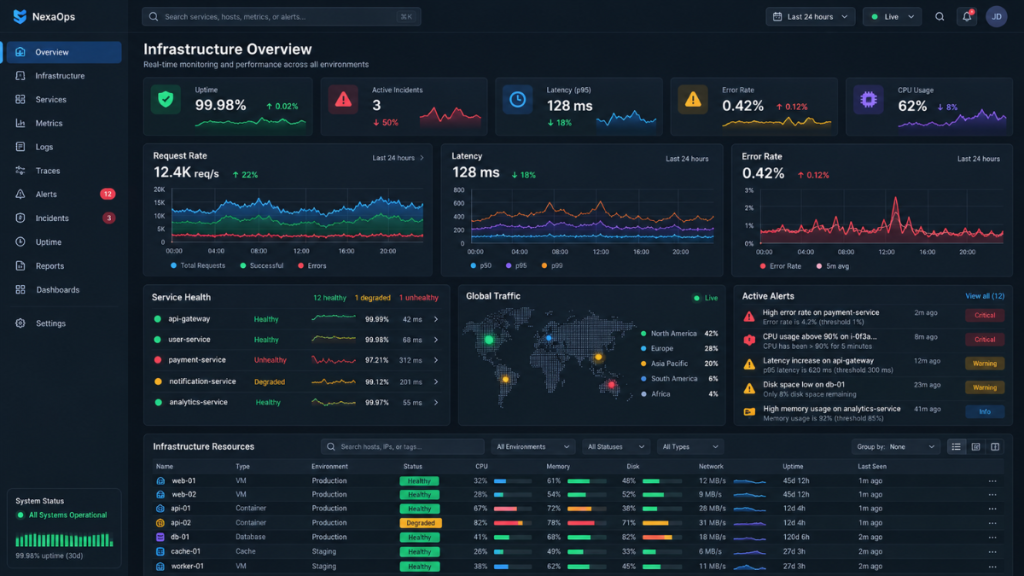Click Critical badge on payment-service alert
The height and width of the screenshot is (576, 1024).
(985, 315)
